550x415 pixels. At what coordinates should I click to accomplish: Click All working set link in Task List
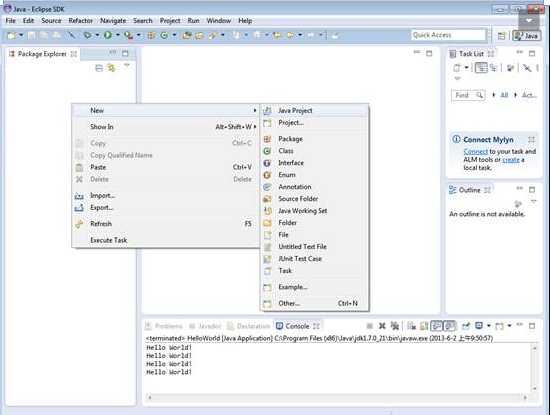pos(504,95)
